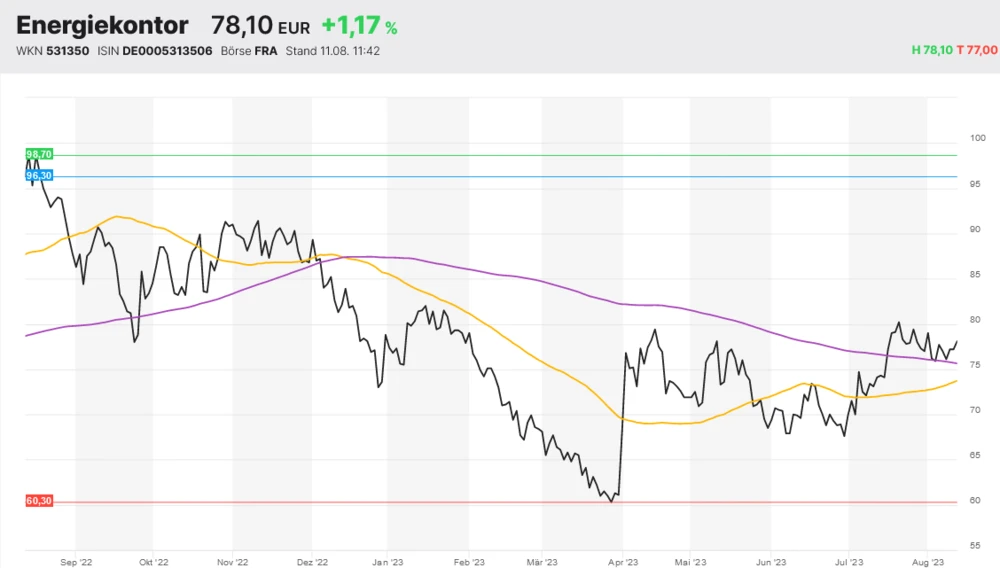Image resolution: width=1000 pixels, height=568 pixels.
Task: Click the 100 value on price axis
Action: coord(977,138)
